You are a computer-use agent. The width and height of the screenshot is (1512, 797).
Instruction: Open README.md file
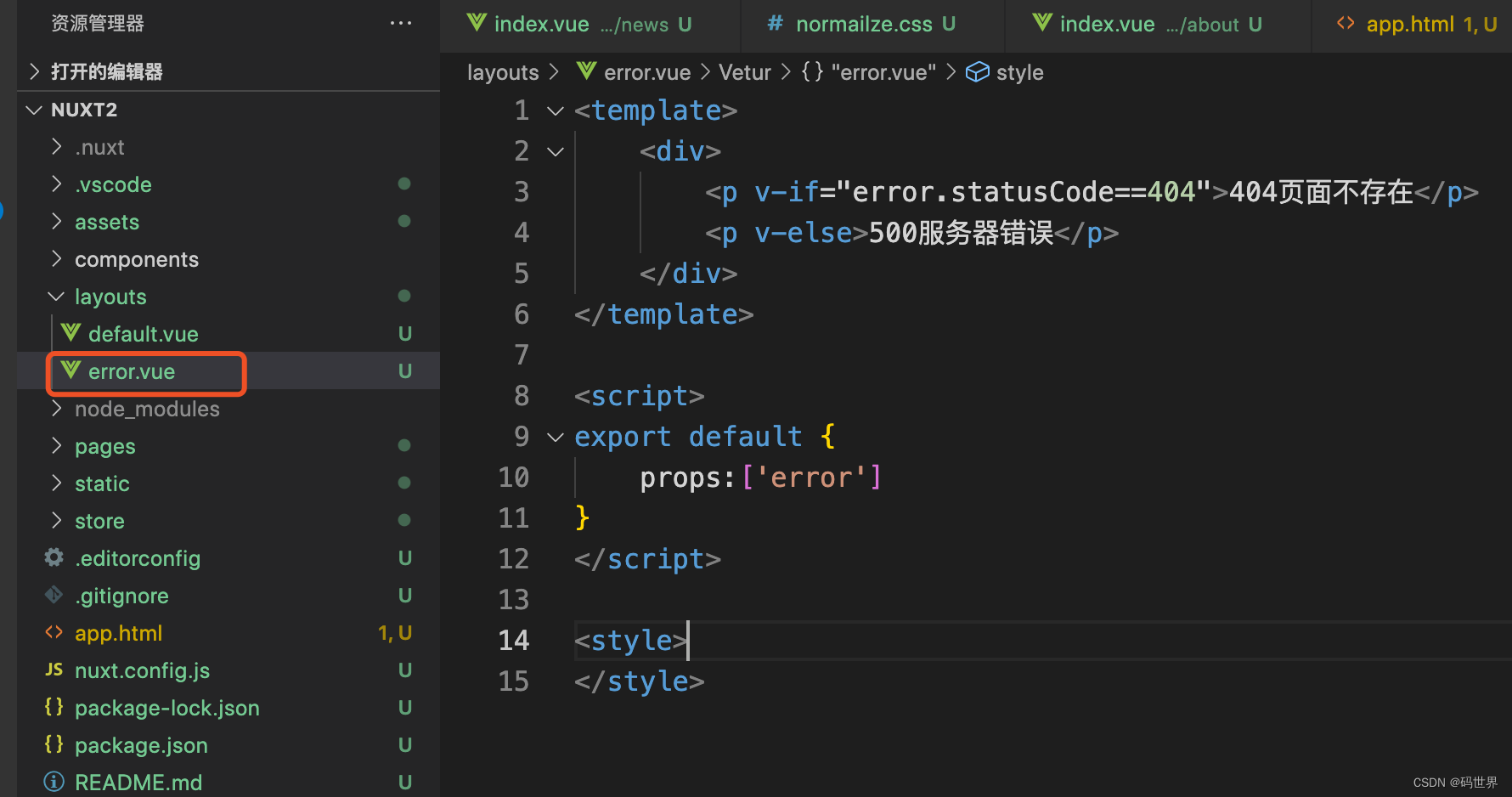click(x=228, y=783)
